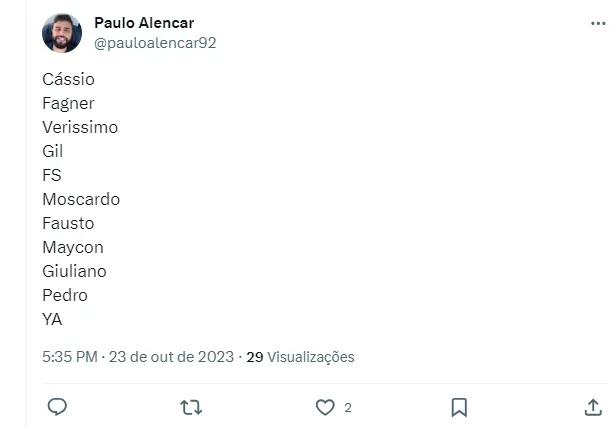Open the 29 Visualizações view count
The image size is (612, 429).
[x=300, y=357]
